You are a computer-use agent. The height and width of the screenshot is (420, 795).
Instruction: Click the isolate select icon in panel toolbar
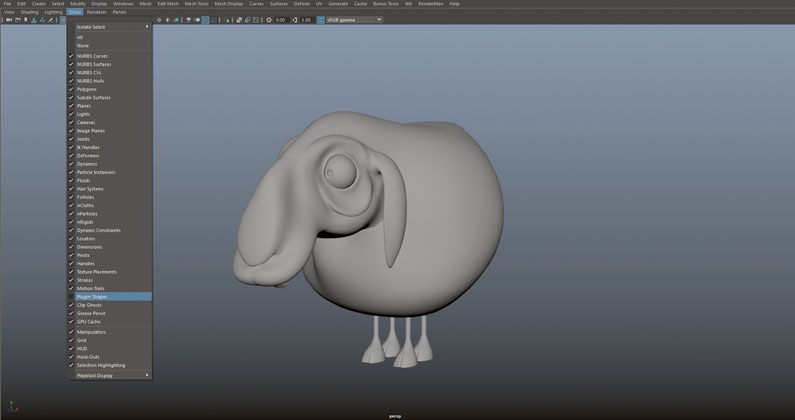[227, 20]
